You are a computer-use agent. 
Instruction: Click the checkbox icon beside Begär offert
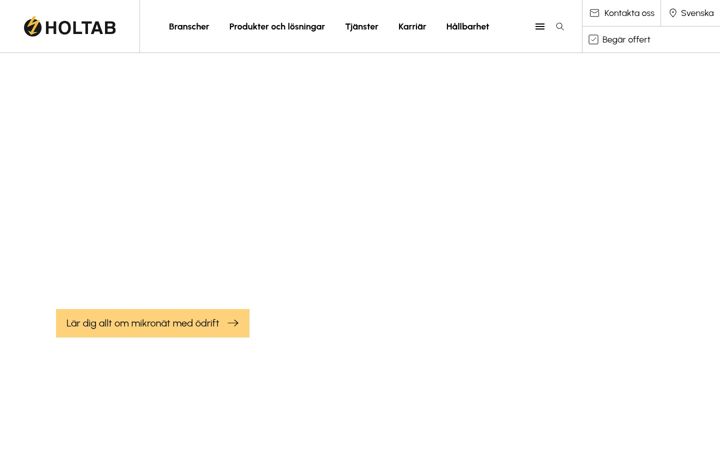(x=593, y=39)
